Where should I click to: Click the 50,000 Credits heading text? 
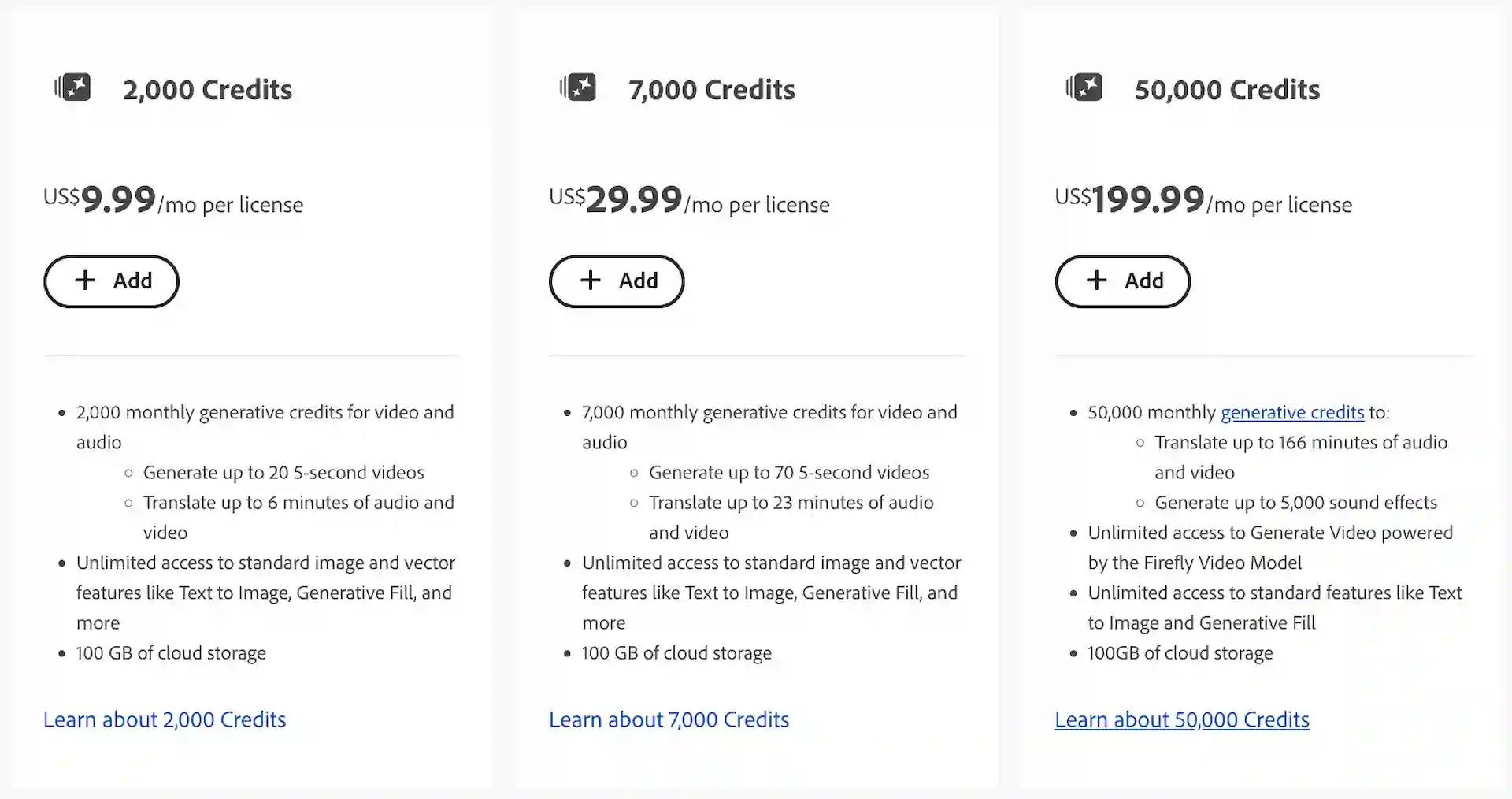1227,90
